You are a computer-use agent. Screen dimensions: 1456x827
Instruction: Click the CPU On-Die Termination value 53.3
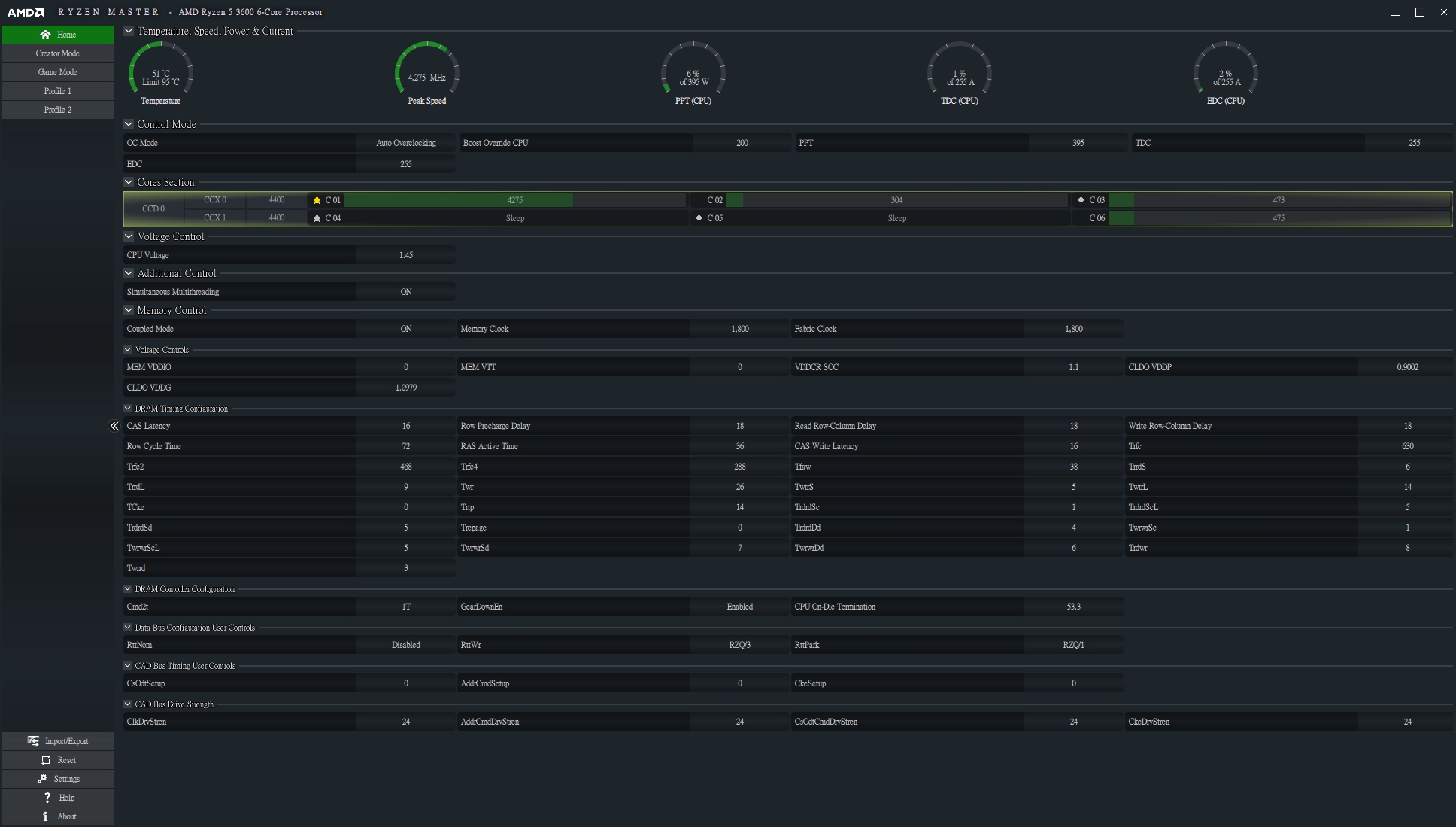click(1074, 607)
